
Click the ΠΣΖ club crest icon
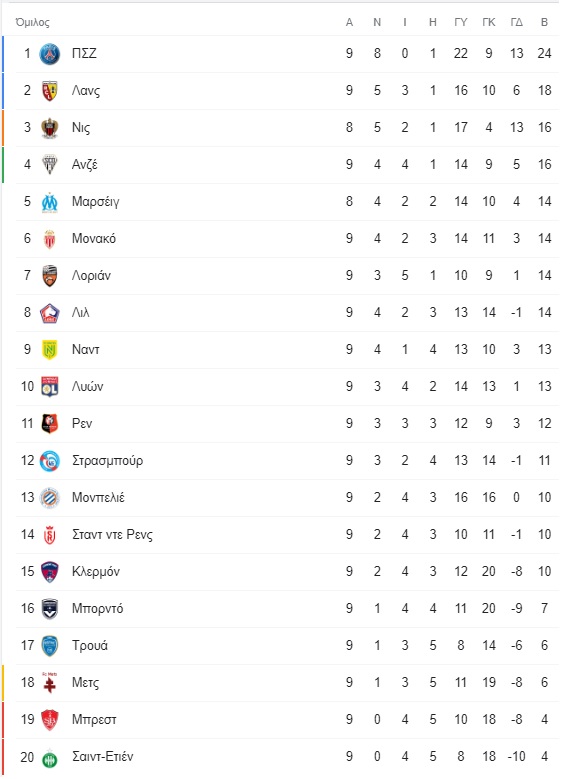pos(50,54)
